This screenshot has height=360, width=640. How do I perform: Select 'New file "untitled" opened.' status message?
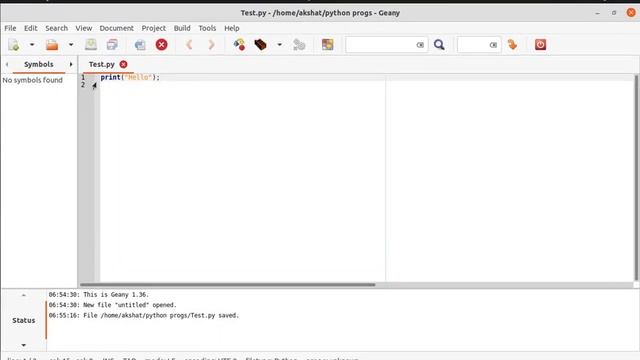[113, 305]
